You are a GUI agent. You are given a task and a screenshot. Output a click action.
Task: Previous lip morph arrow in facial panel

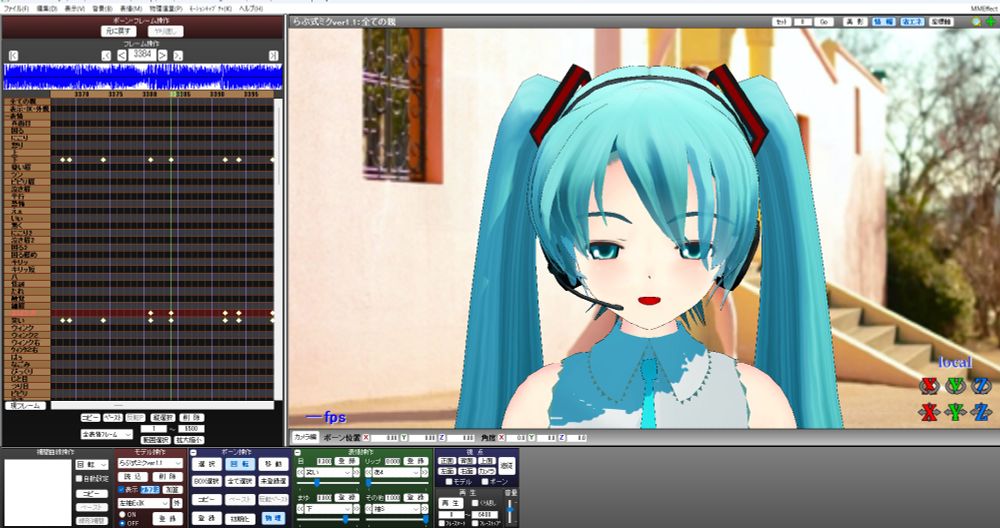click(x=369, y=473)
